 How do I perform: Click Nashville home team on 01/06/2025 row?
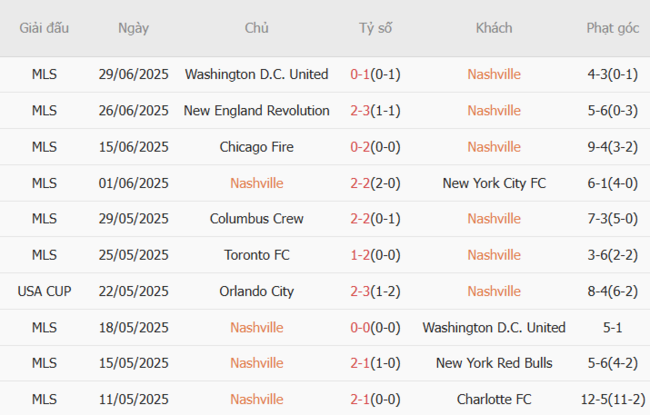pos(256,182)
